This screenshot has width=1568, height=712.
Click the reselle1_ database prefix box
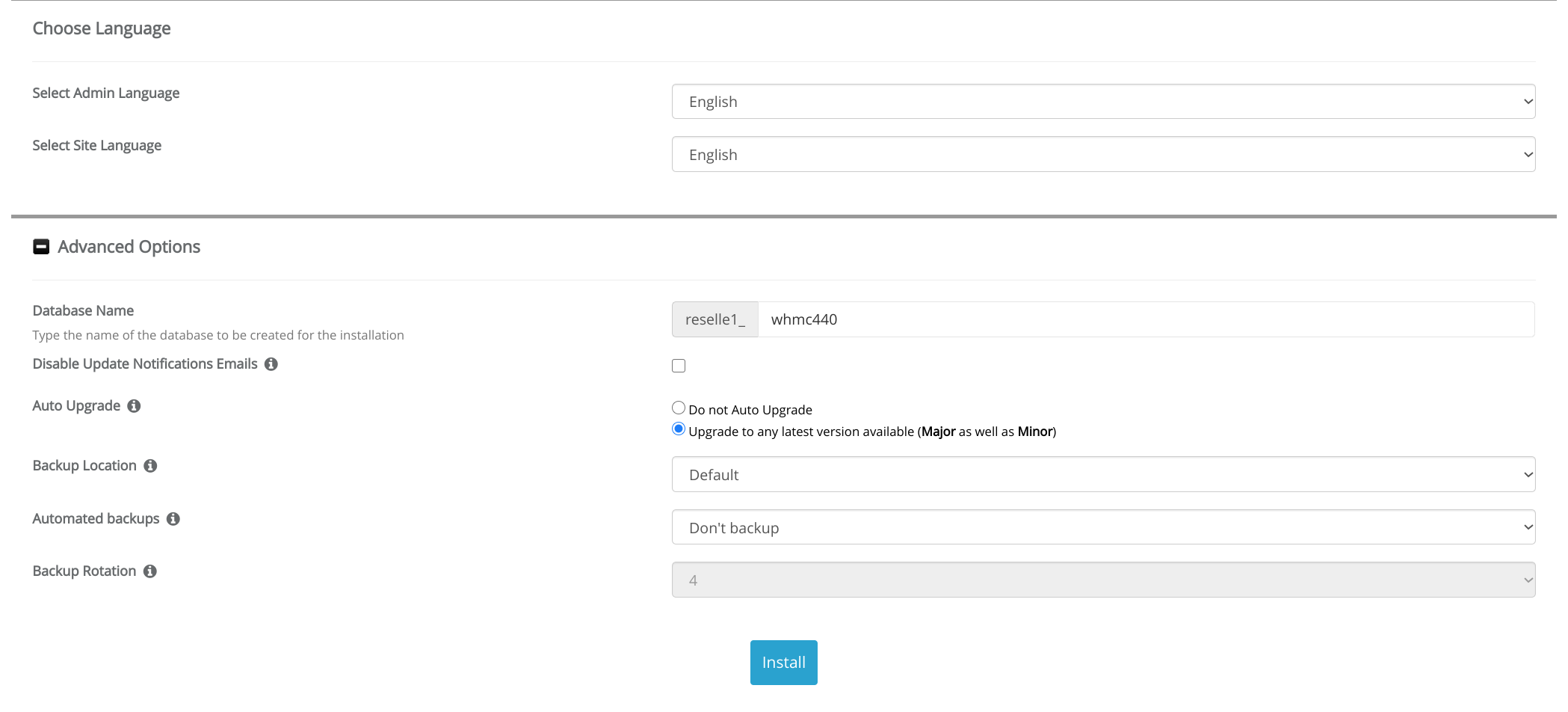pos(714,320)
